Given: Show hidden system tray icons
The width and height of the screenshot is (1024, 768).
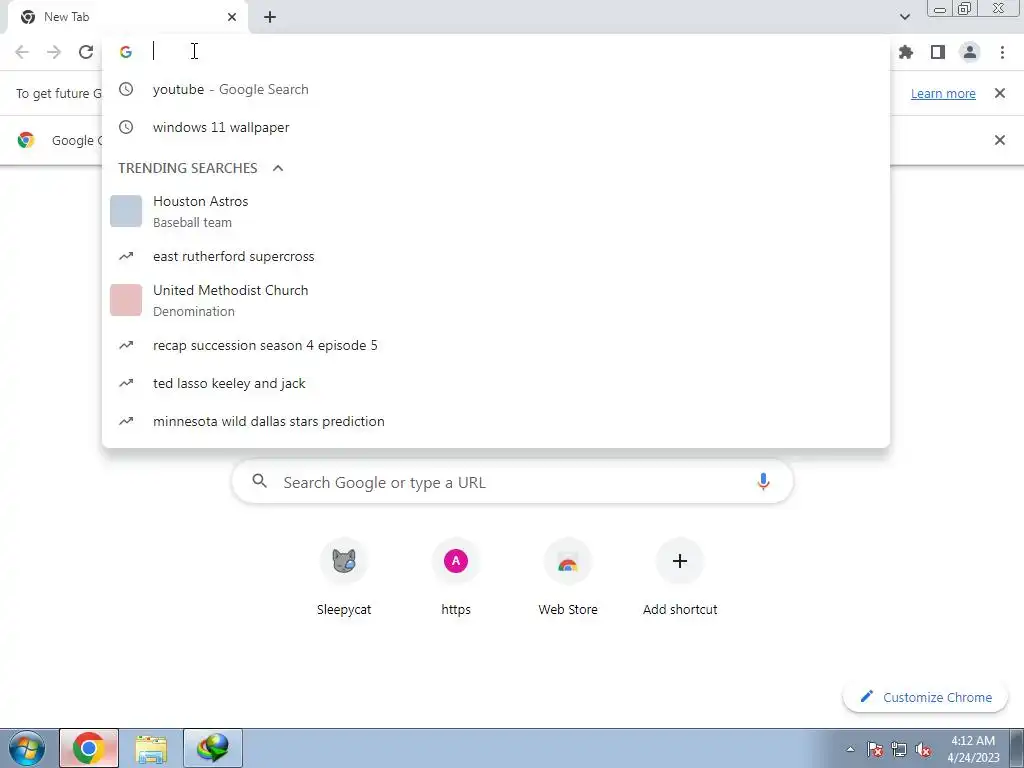Looking at the screenshot, I should 850,749.
